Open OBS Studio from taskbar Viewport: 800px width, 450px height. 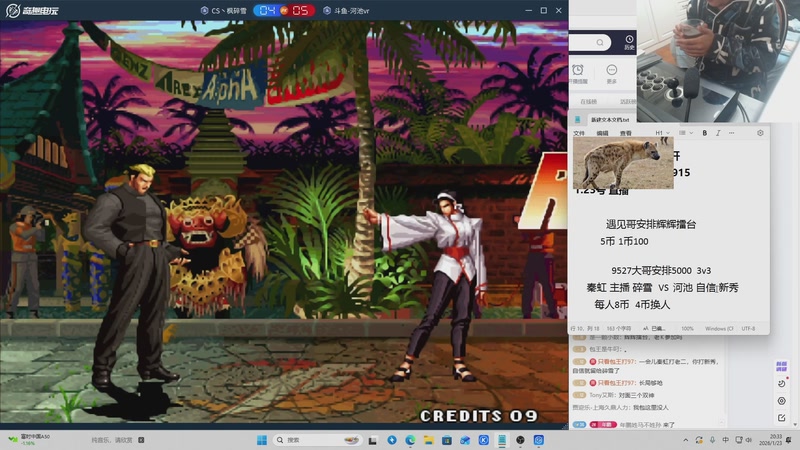coord(520,440)
